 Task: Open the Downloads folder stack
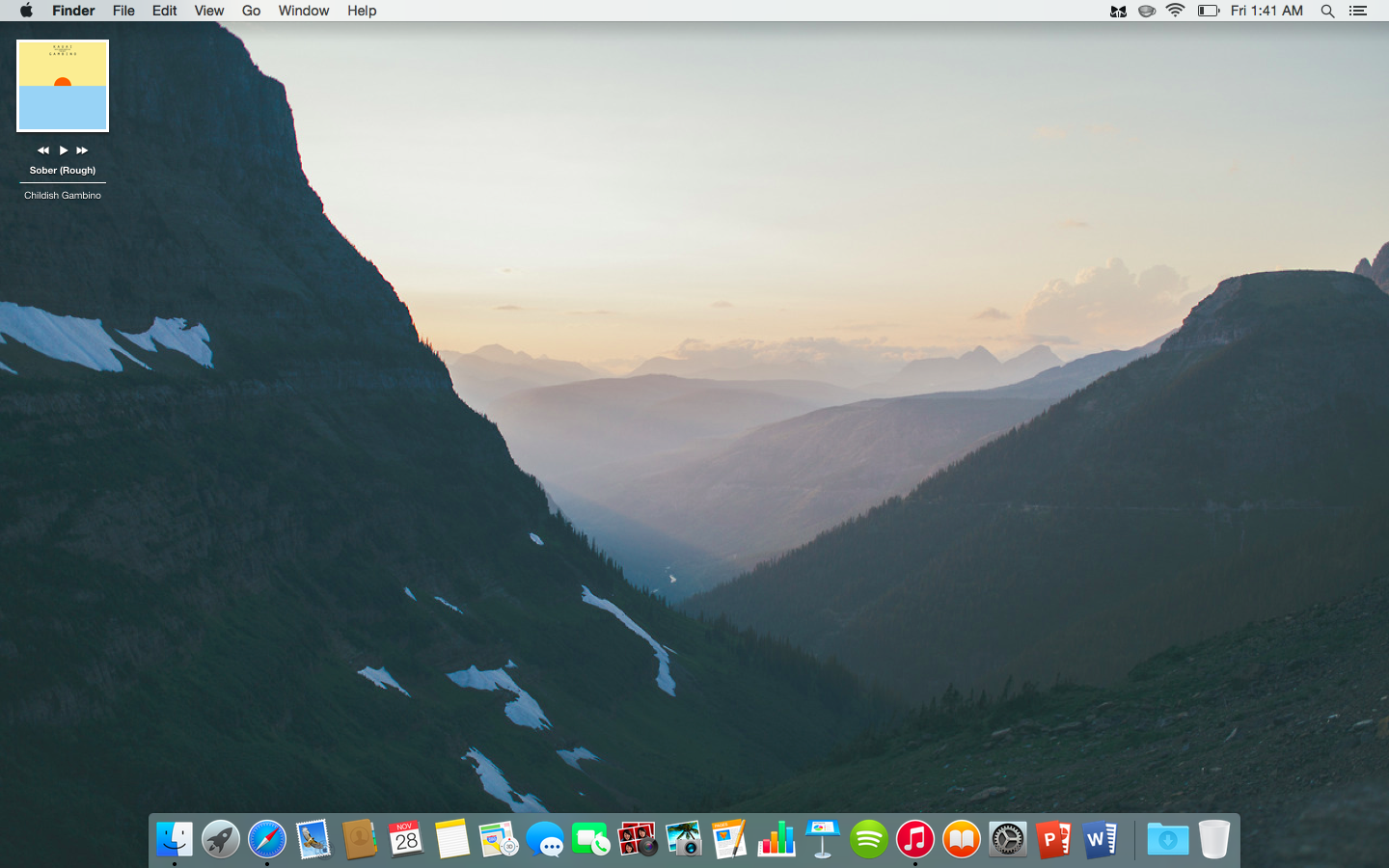tap(1168, 839)
